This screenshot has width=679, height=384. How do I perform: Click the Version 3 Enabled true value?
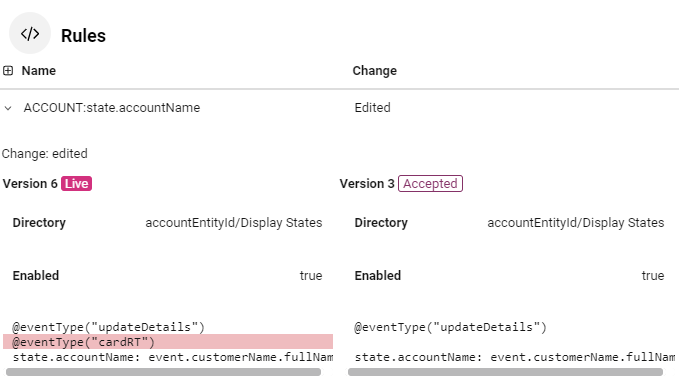point(653,276)
